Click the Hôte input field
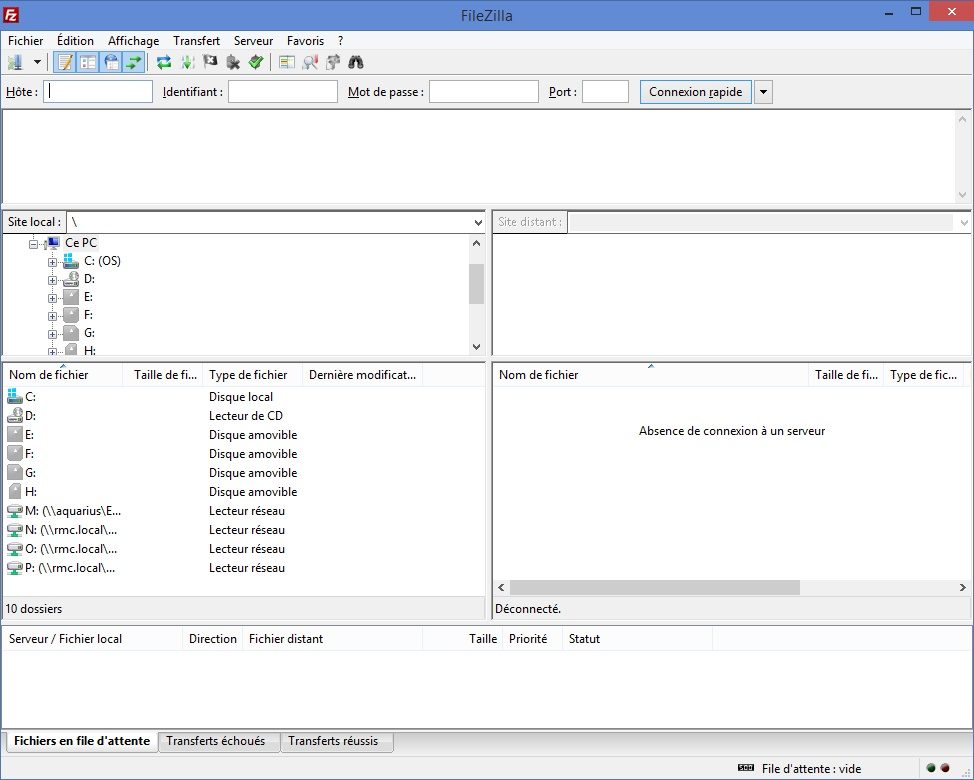Image resolution: width=974 pixels, height=780 pixels. tap(98, 92)
